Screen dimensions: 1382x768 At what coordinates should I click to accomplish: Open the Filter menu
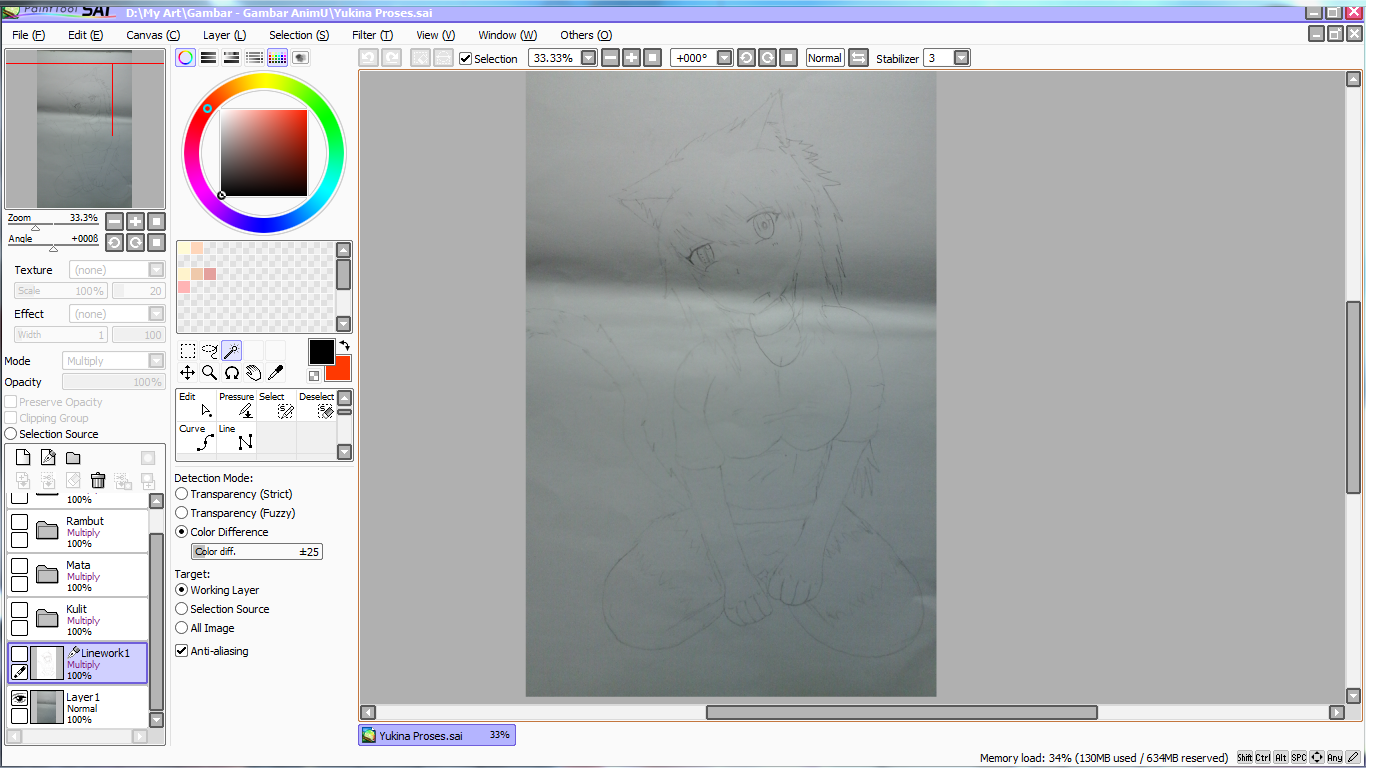click(372, 35)
